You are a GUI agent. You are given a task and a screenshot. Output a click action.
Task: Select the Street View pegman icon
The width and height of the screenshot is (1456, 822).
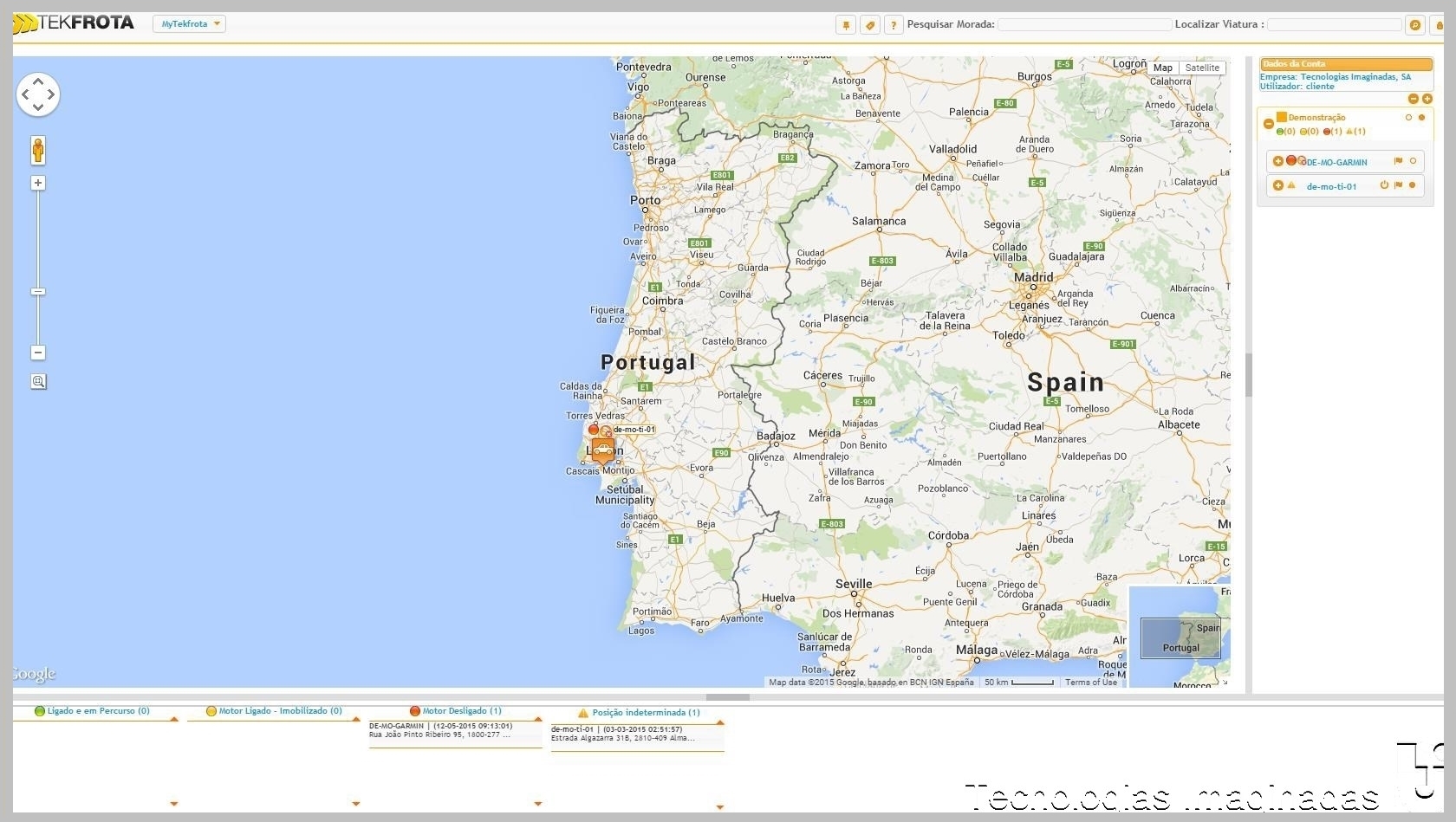pyautogui.click(x=38, y=151)
